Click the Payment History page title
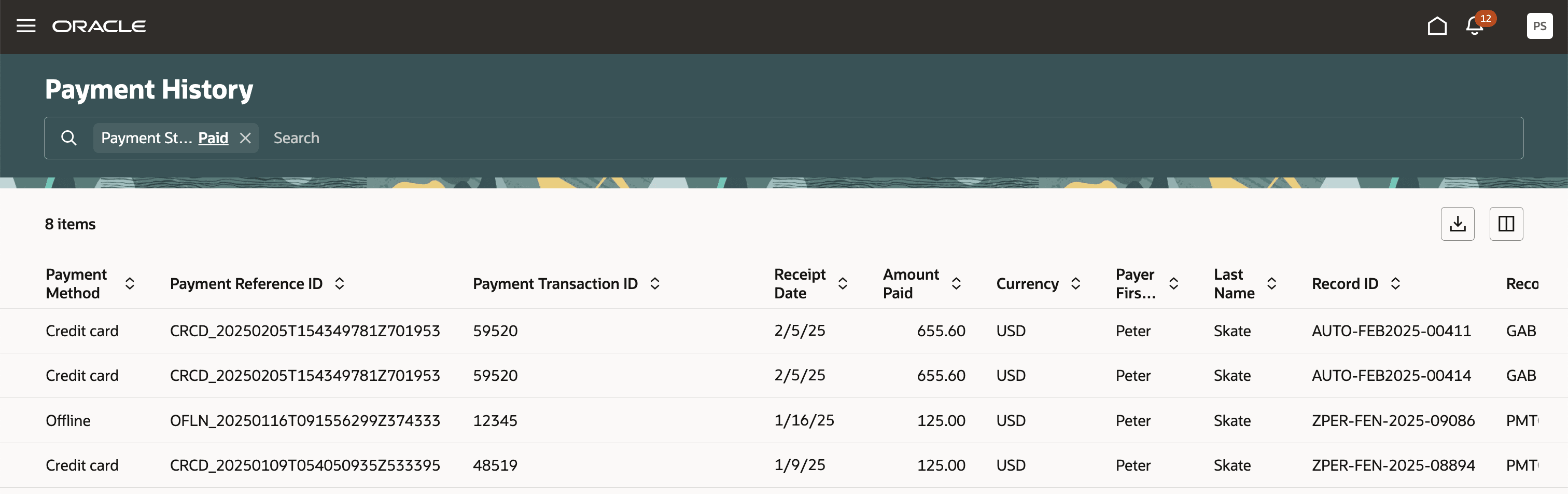1568x494 pixels. [148, 89]
